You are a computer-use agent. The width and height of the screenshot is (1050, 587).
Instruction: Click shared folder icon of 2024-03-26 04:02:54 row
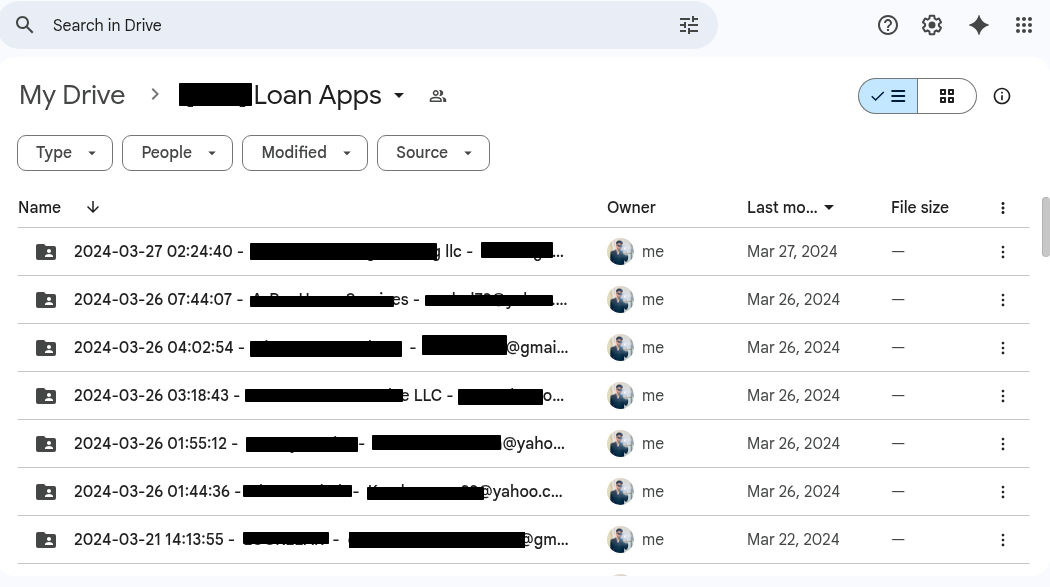pos(46,348)
